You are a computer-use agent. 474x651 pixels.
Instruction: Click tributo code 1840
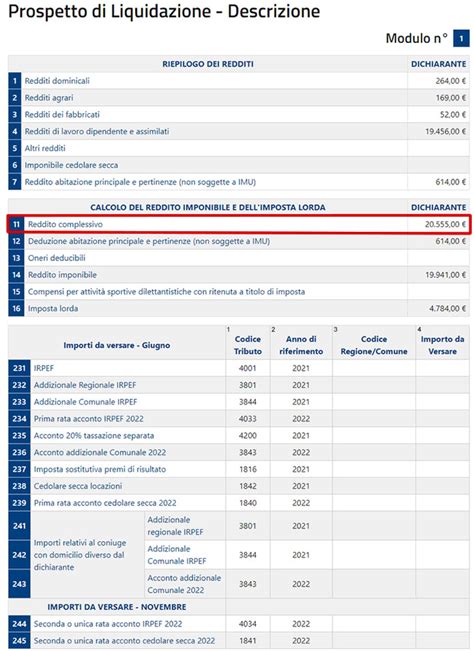click(247, 503)
